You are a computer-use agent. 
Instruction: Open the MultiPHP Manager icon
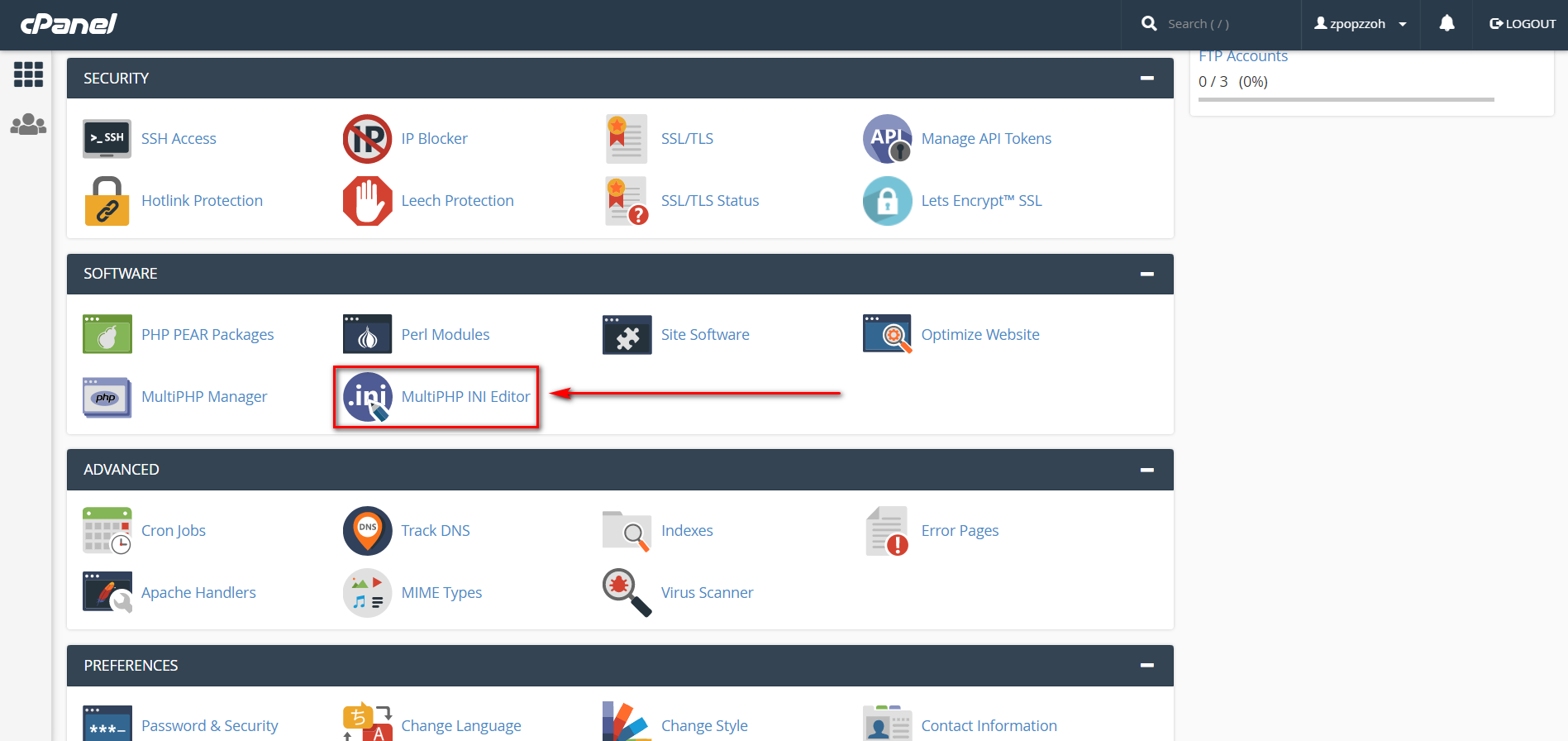click(107, 397)
